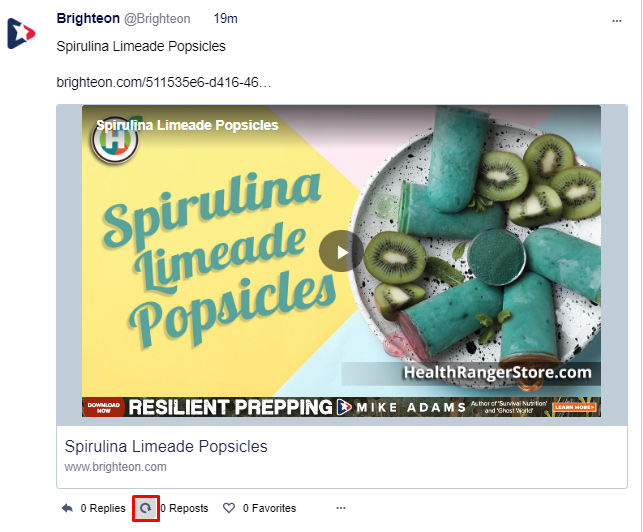Open the more actions ellipsis beside Favorites
This screenshot has width=643, height=532.
point(341,508)
